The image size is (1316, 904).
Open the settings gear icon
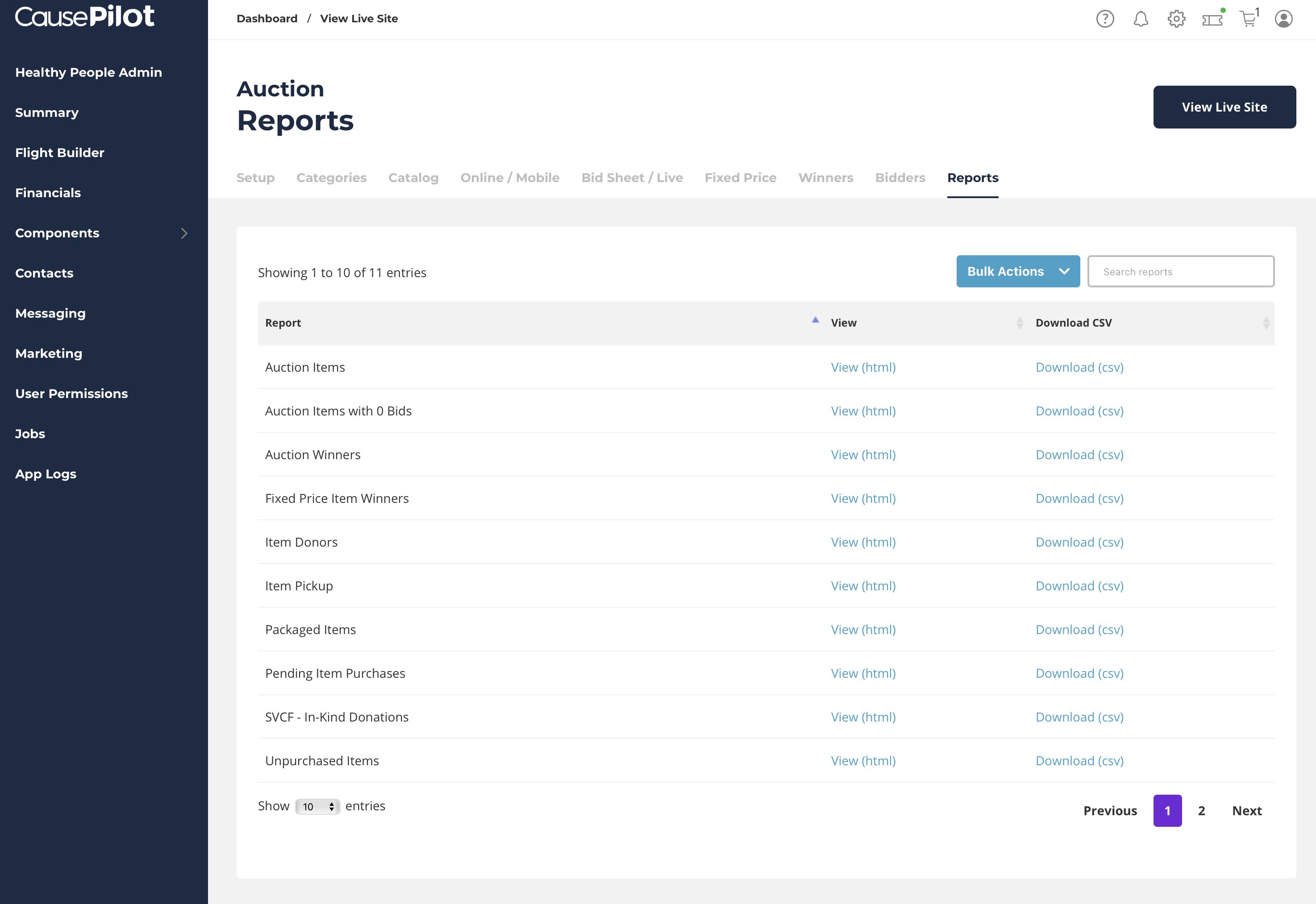[1176, 19]
